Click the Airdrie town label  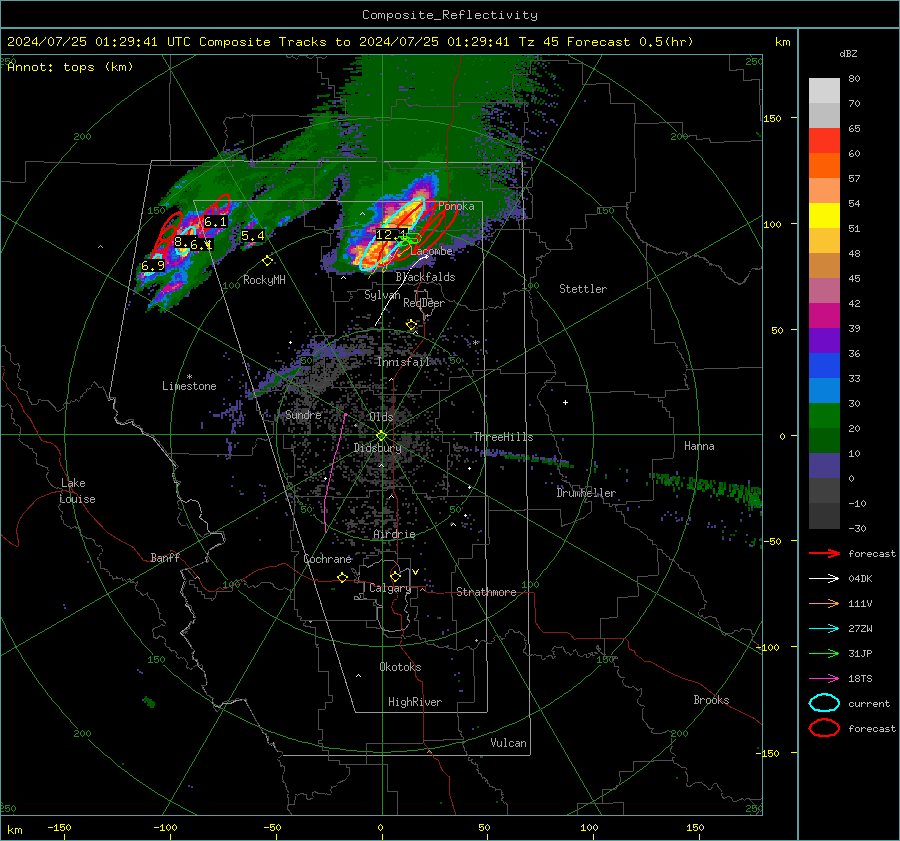(x=394, y=534)
